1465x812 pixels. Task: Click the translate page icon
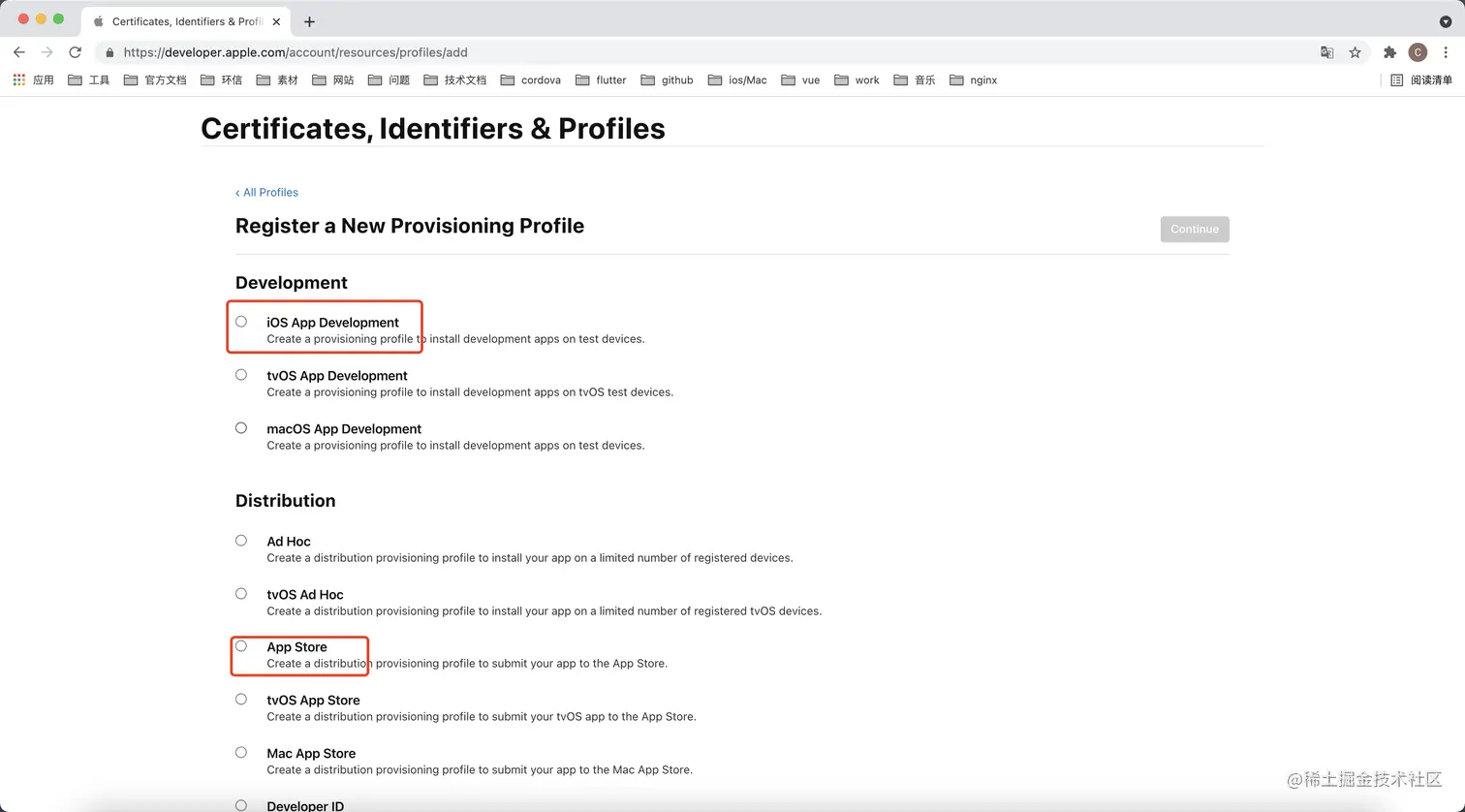(x=1327, y=52)
